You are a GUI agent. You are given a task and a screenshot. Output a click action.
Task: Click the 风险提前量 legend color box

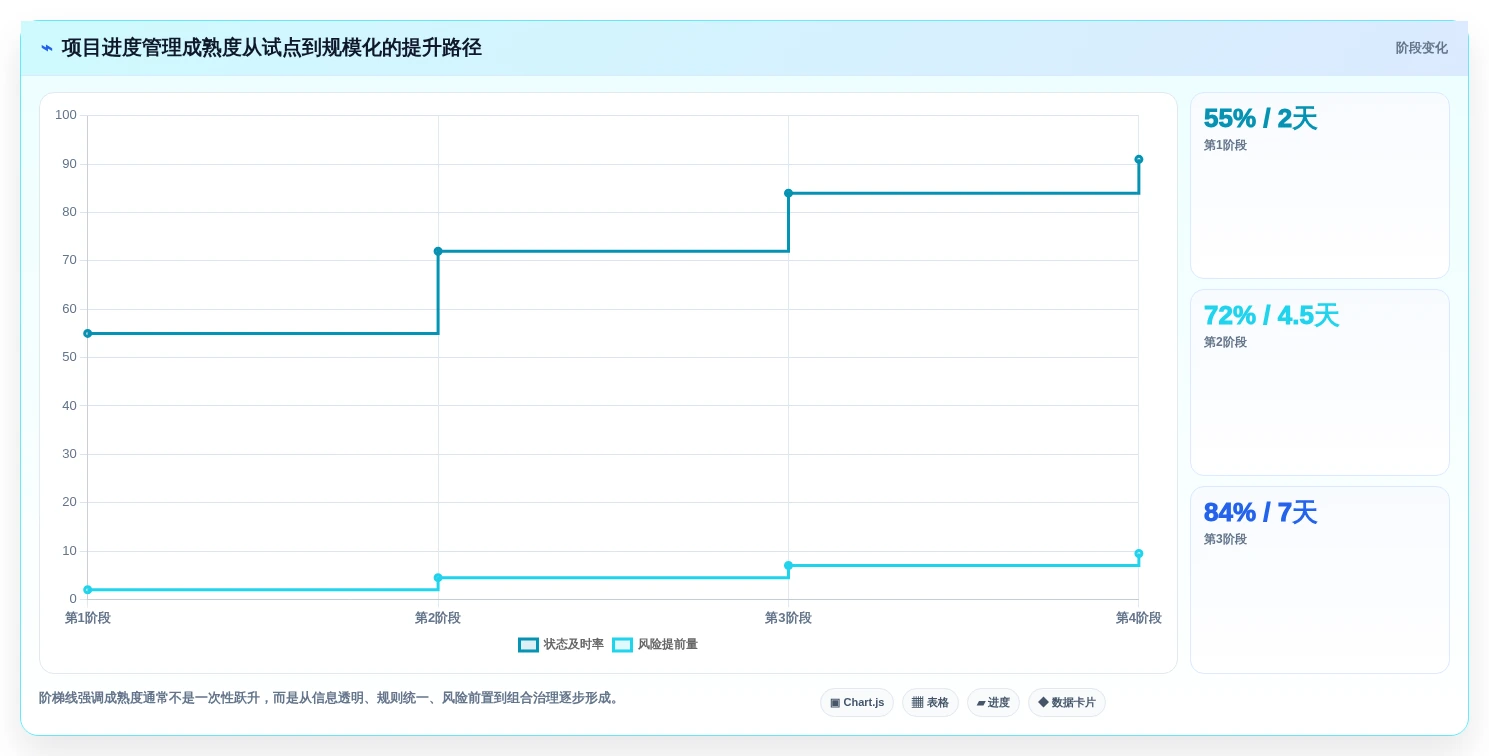pos(622,645)
